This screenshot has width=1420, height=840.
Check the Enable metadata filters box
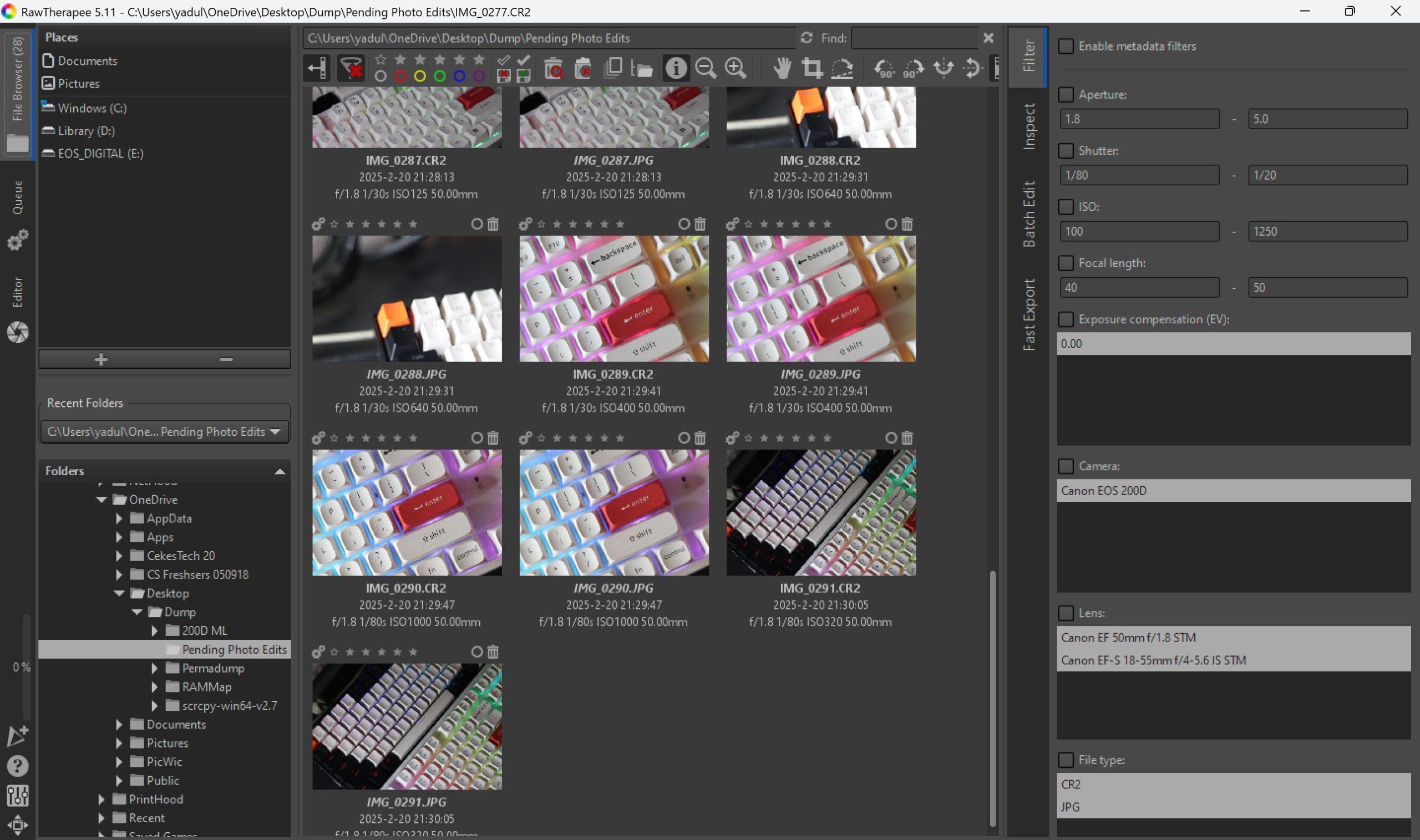[x=1067, y=47]
